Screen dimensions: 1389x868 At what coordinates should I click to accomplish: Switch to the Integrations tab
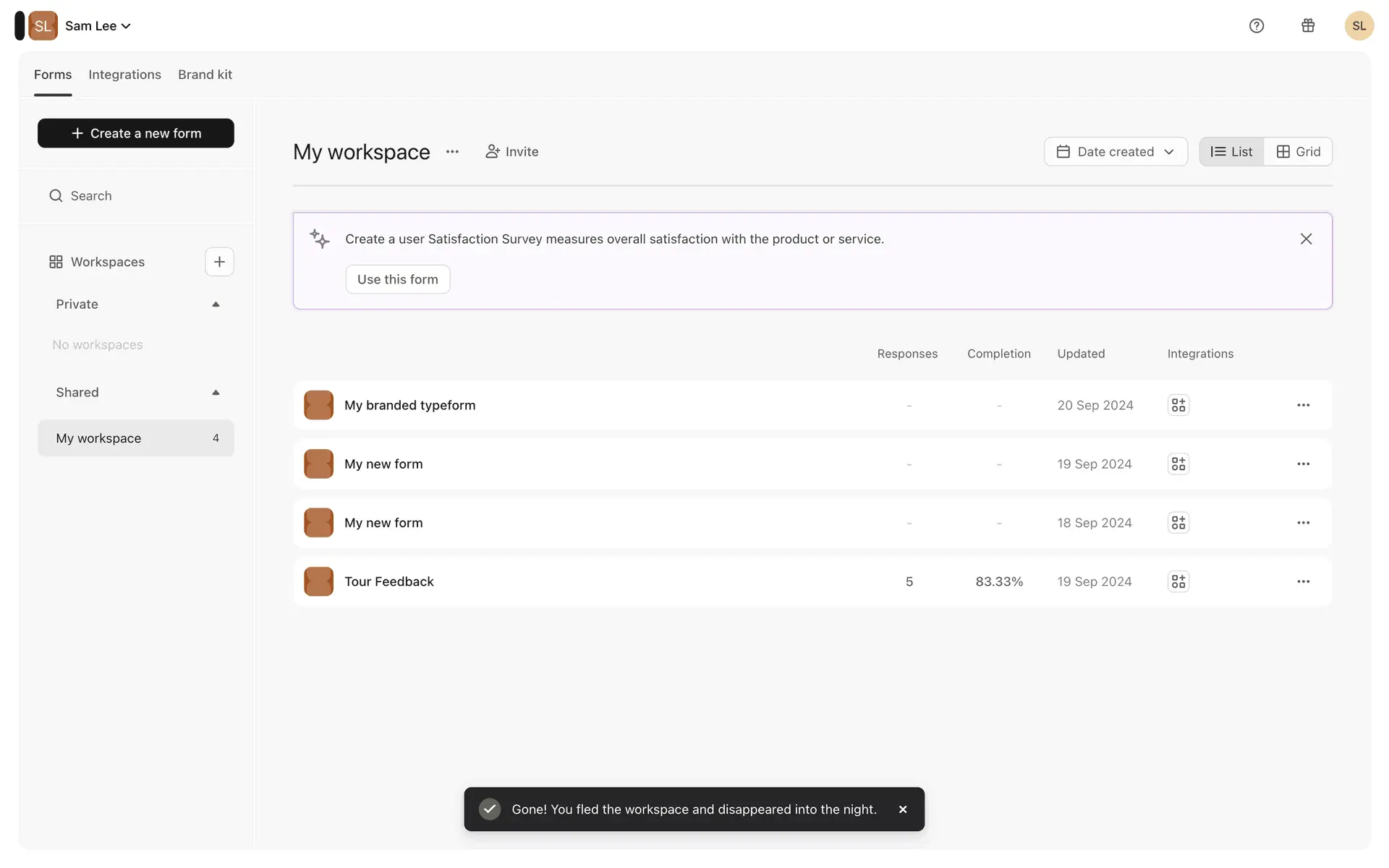click(124, 75)
